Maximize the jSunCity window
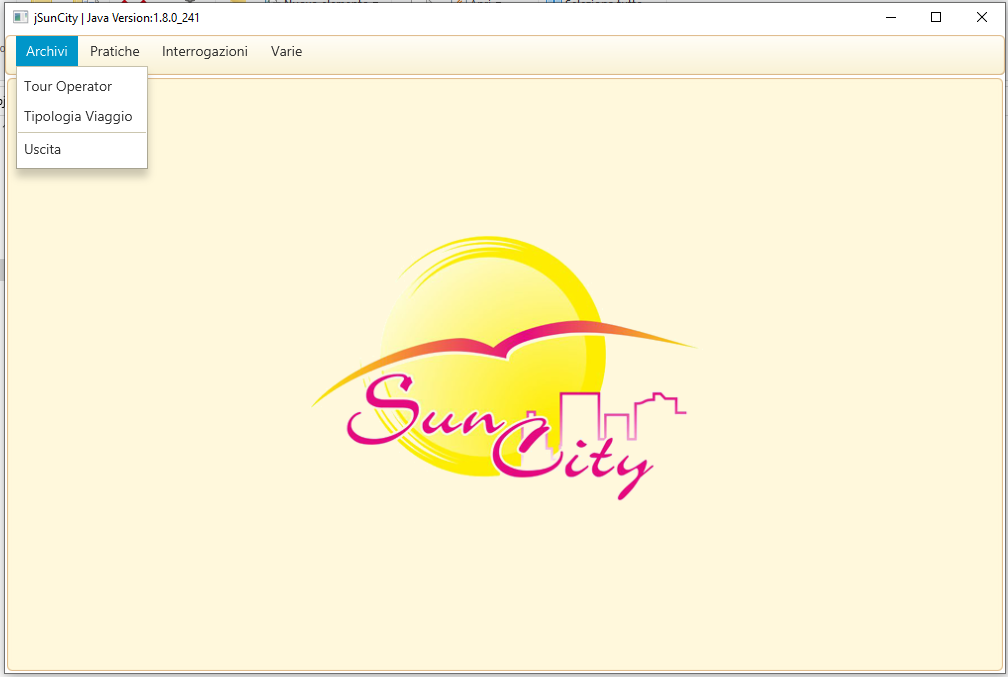Viewport: 1008px width, 677px height. pyautogui.click(x=936, y=17)
